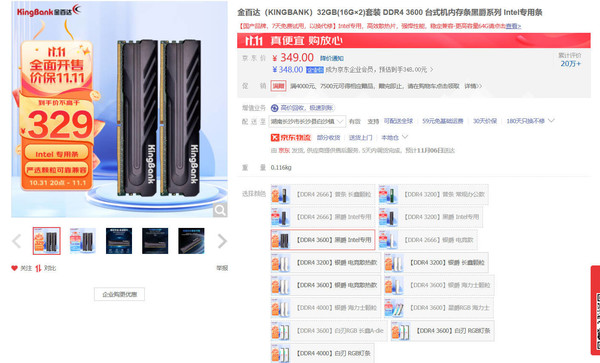Select option 【DDR4 3200】普条 常规办公款
Image resolution: width=600 pixels, height=363 pixels.
click(433, 194)
